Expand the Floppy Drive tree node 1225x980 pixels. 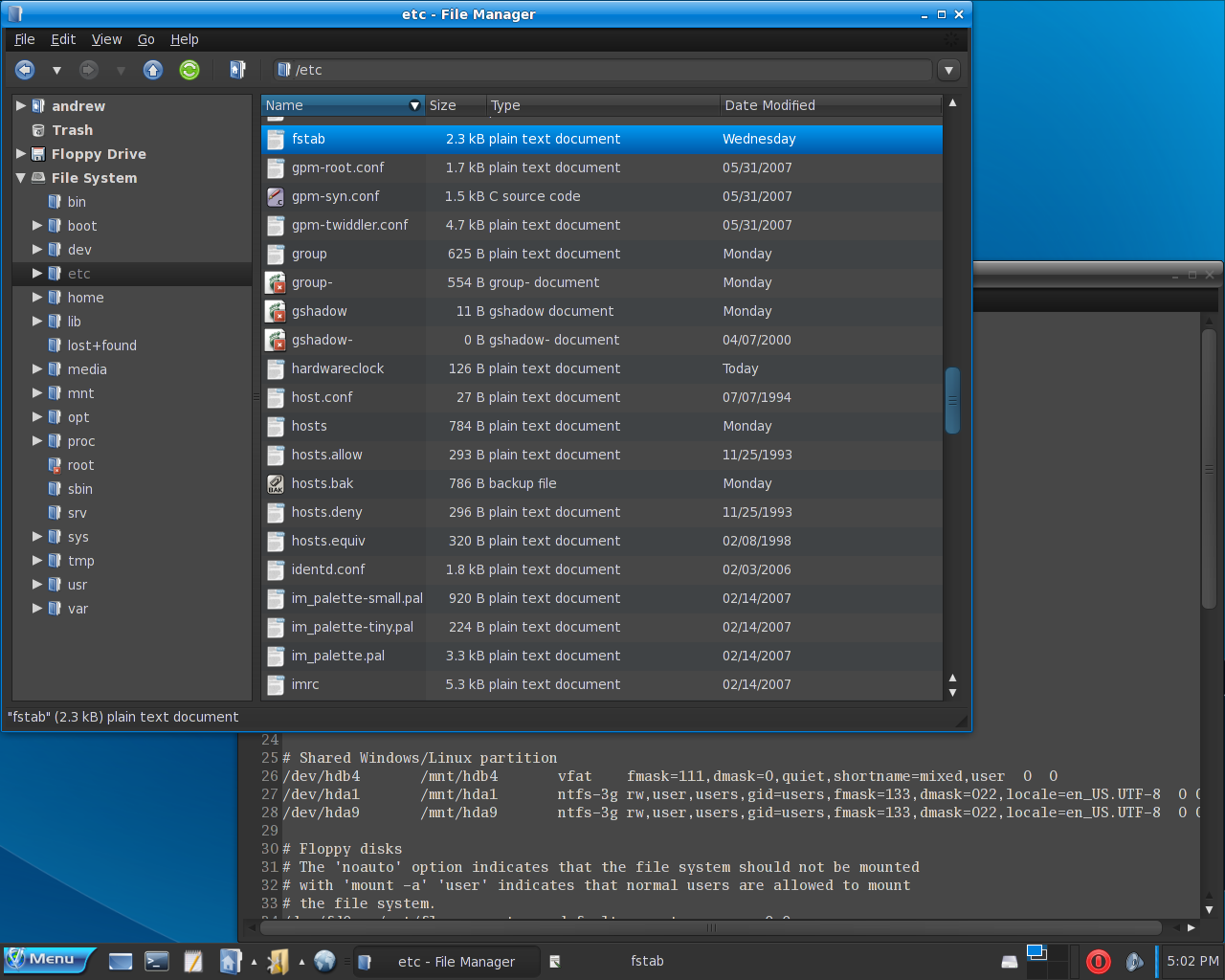(21, 153)
